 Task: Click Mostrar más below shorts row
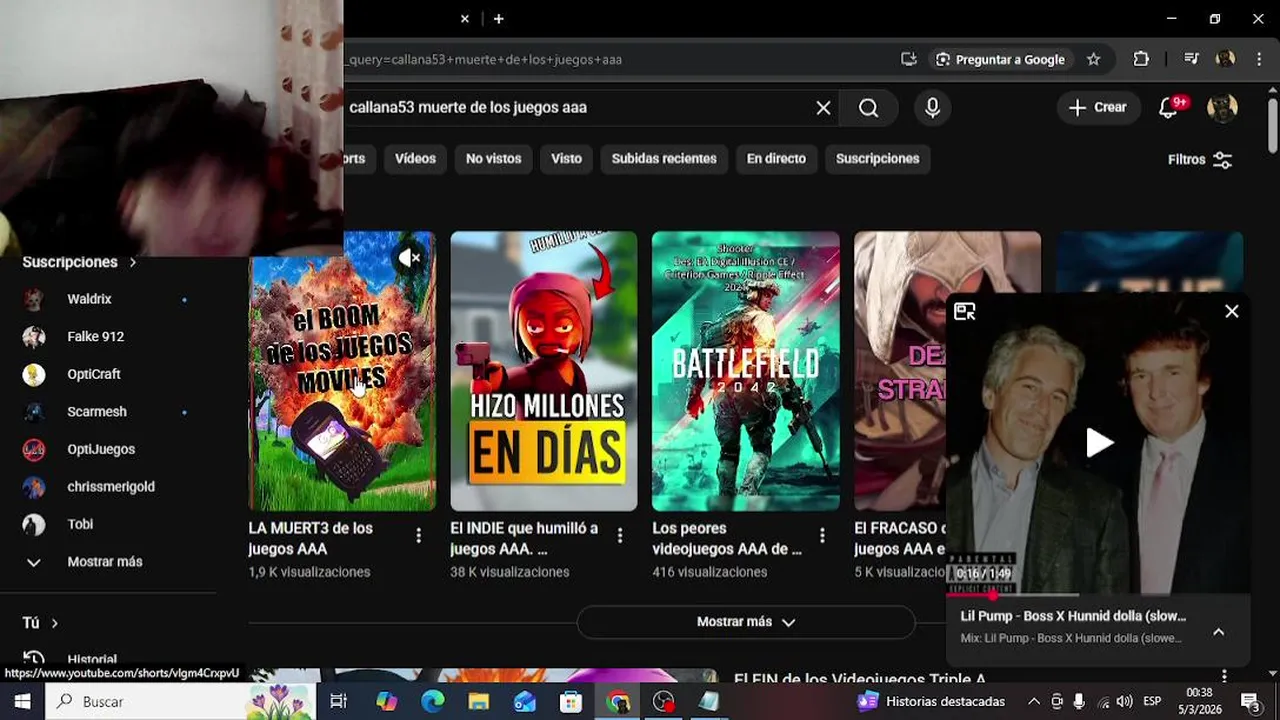point(746,622)
